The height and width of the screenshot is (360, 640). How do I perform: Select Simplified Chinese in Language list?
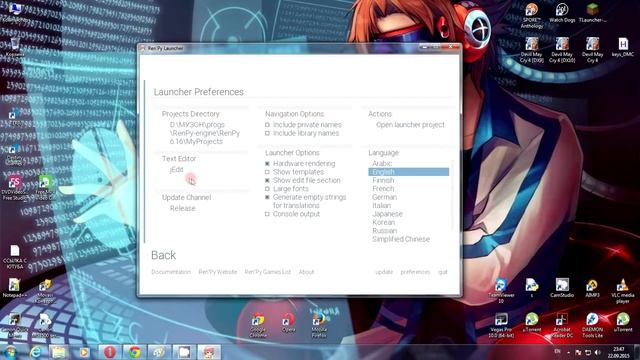(x=401, y=239)
